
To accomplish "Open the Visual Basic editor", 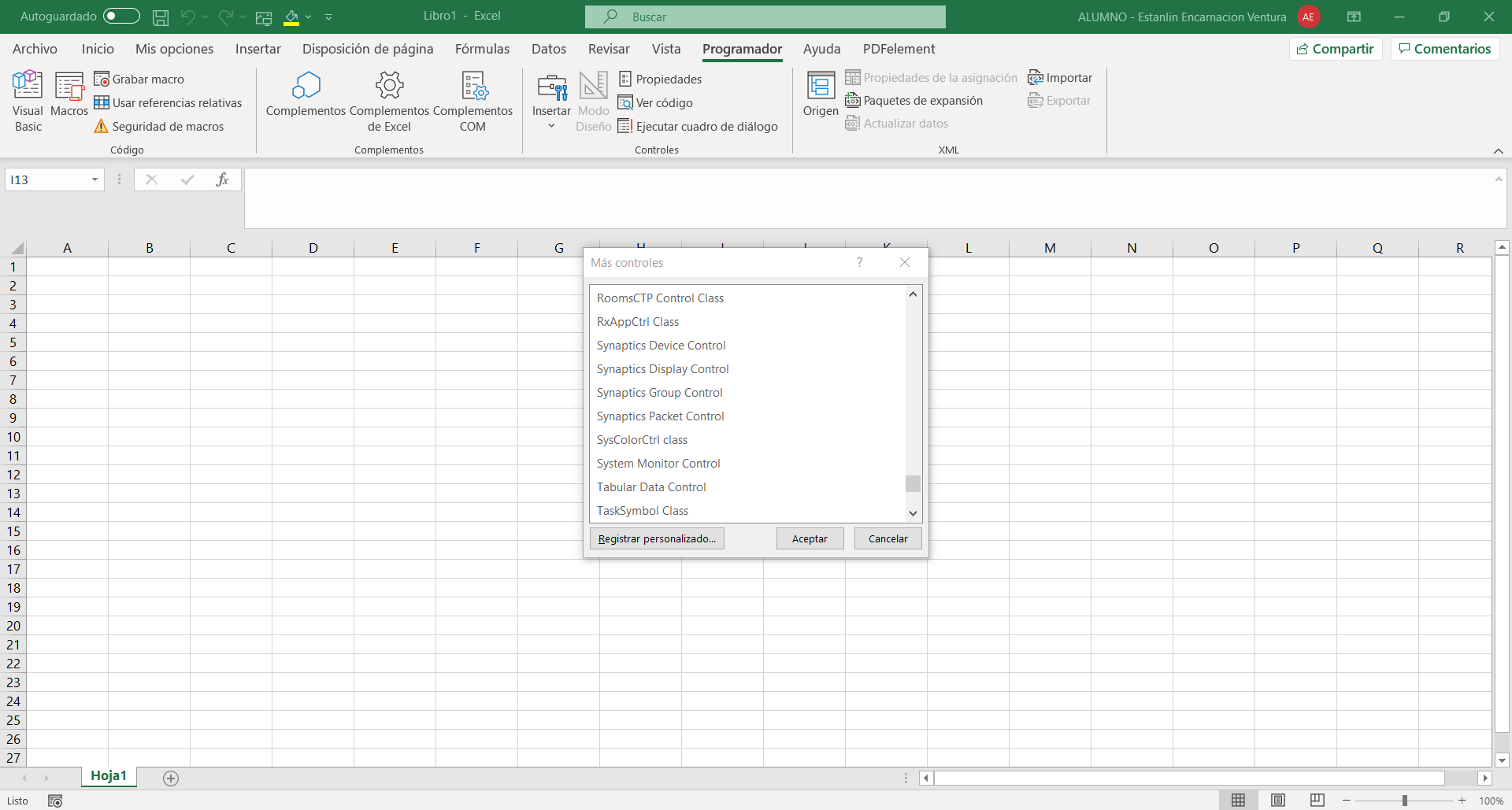I will click(28, 102).
